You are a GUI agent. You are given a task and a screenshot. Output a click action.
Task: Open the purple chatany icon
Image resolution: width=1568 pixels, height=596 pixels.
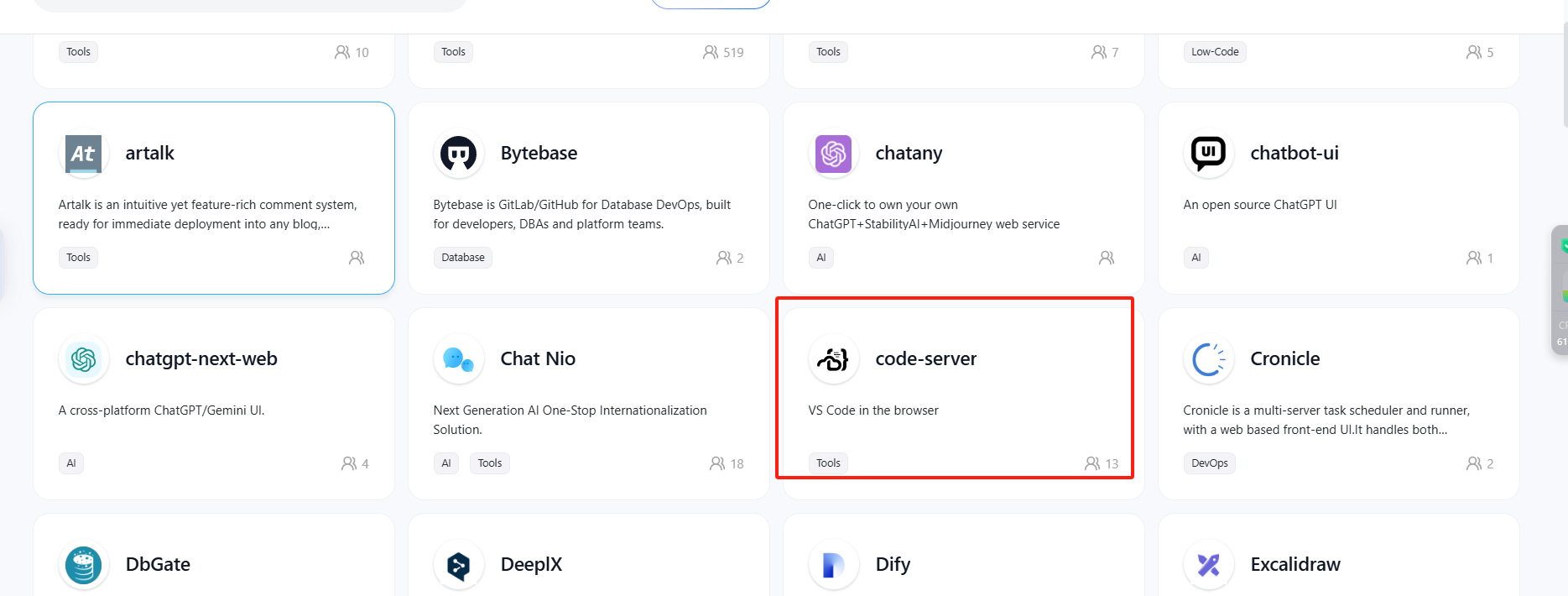pyautogui.click(x=834, y=154)
